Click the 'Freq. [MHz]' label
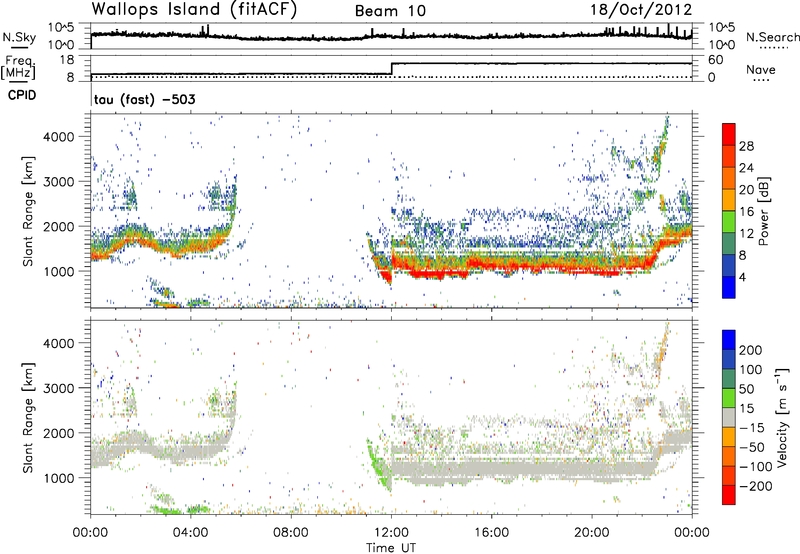 pyautogui.click(x=19, y=68)
